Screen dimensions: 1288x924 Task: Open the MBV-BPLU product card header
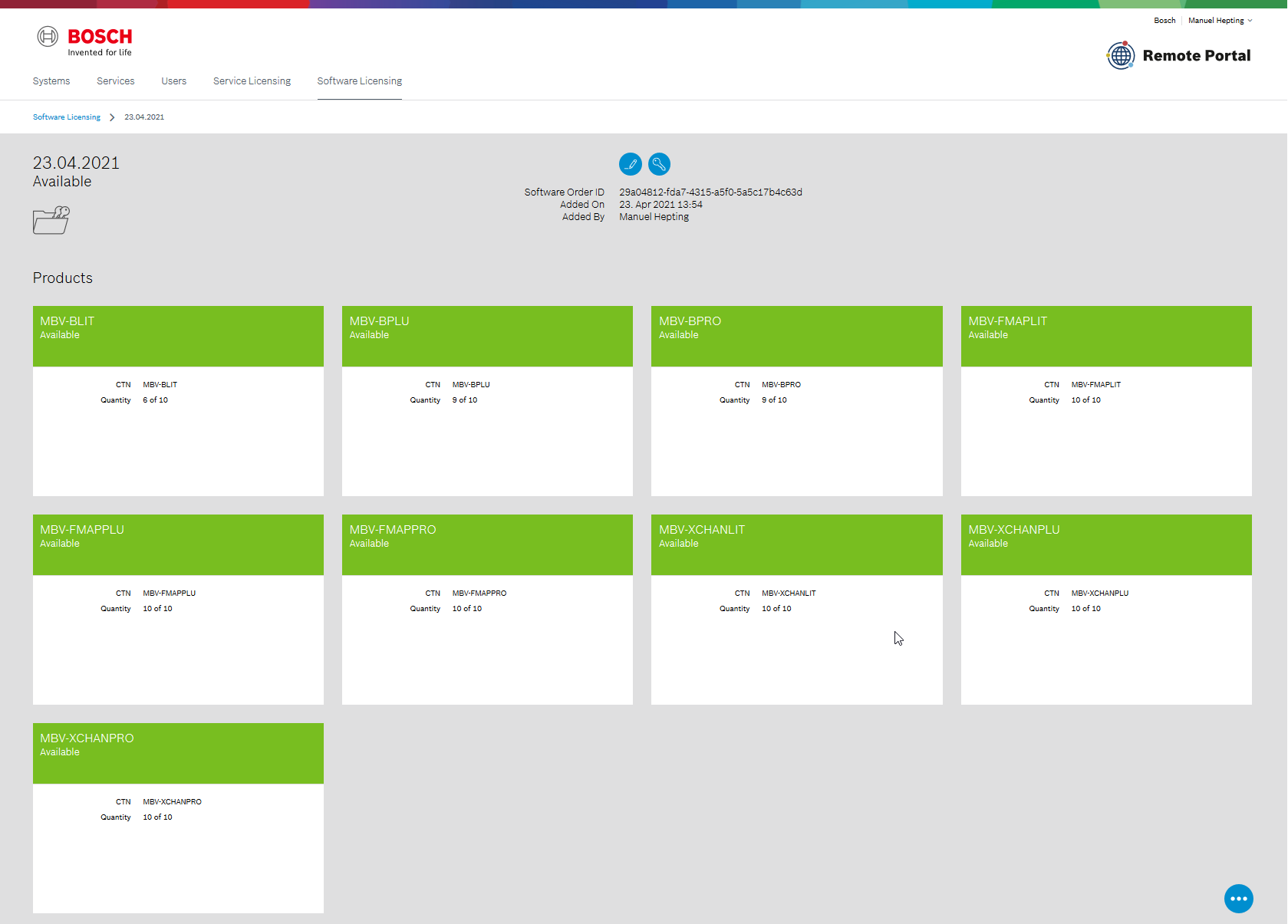click(488, 337)
